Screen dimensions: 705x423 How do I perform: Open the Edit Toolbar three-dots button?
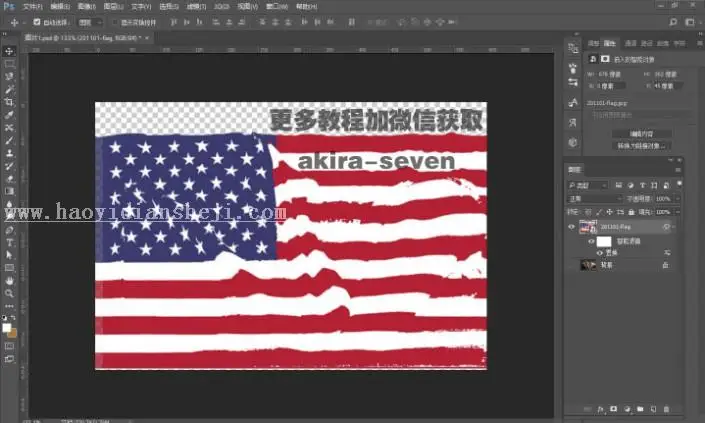click(x=9, y=306)
